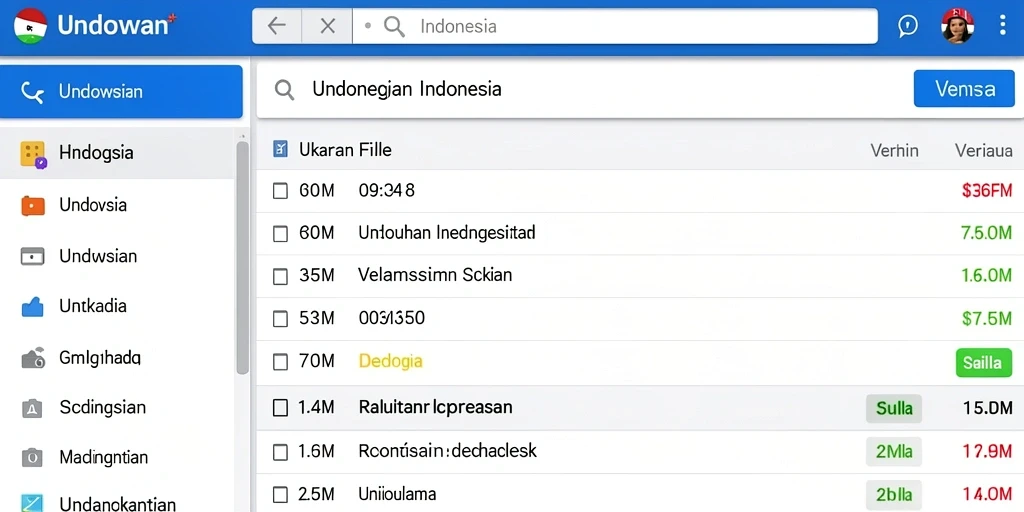This screenshot has width=1024, height=512.
Task: Tick the checkbox for row 09:34 8
Action: tap(280, 191)
